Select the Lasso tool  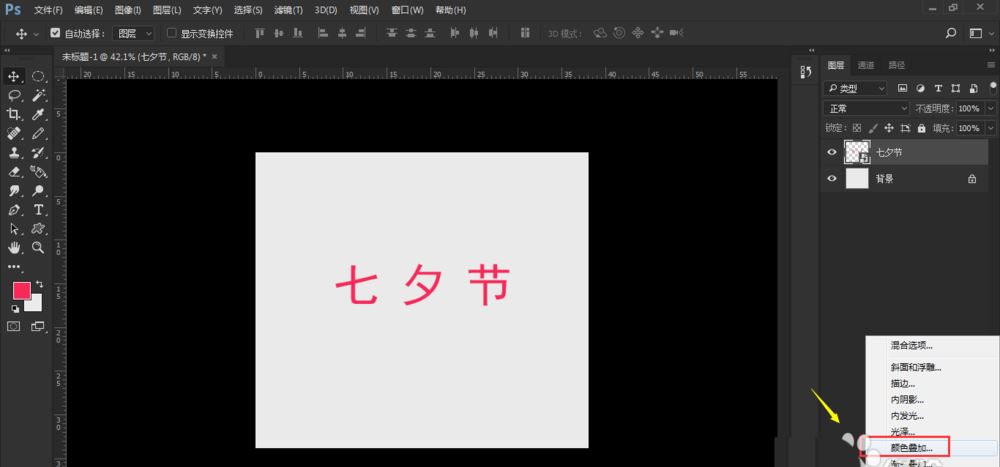pyautogui.click(x=14, y=96)
